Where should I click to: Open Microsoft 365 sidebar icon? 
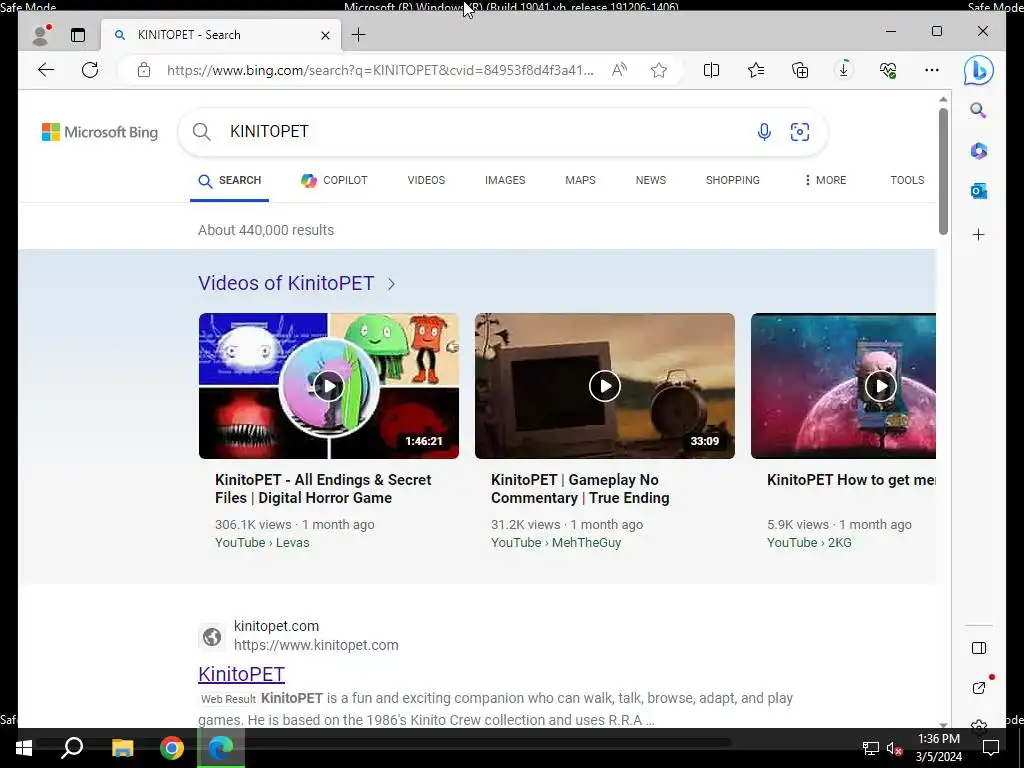(978, 151)
